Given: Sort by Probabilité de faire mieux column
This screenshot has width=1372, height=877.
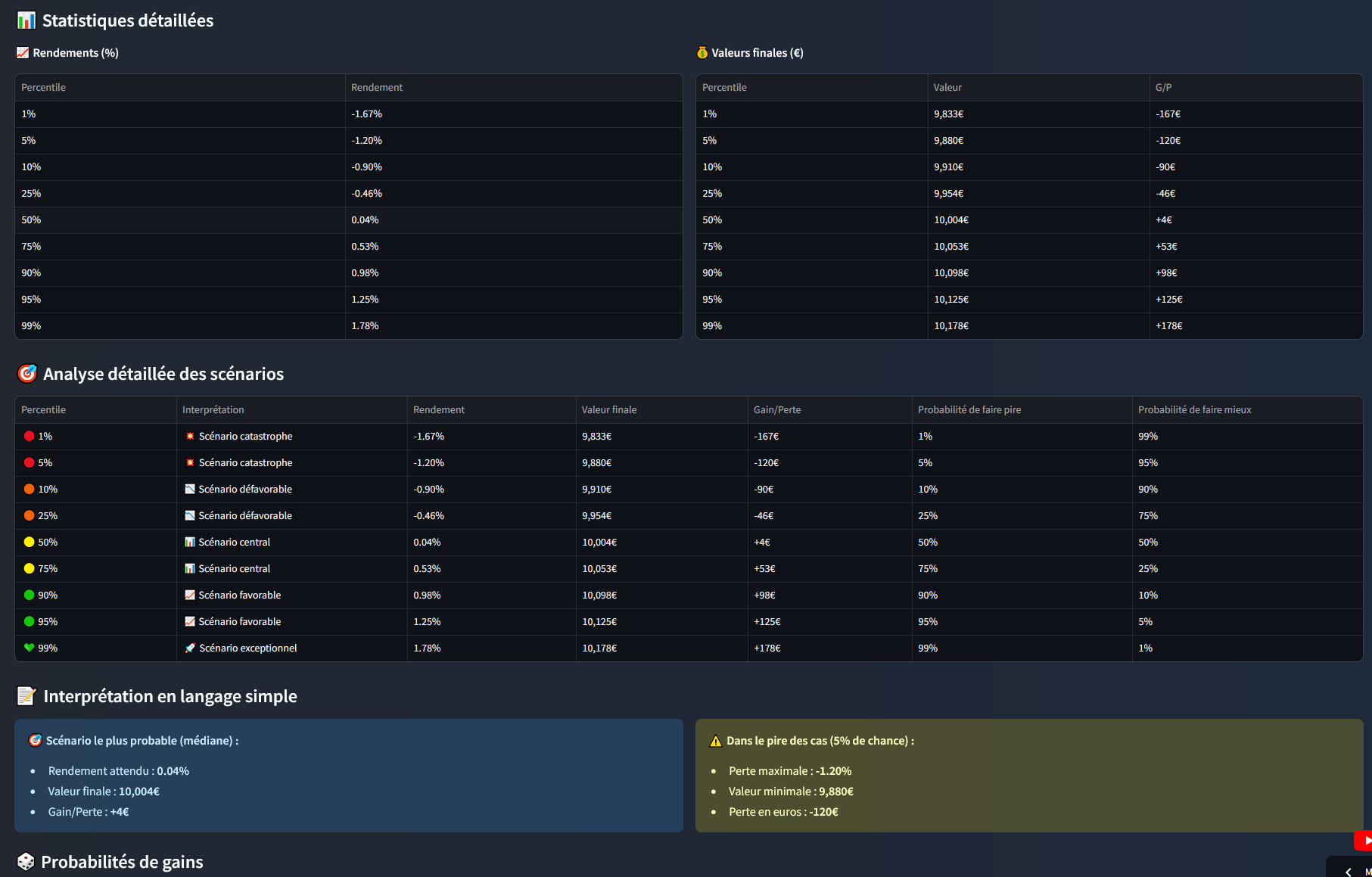Looking at the screenshot, I should [x=1194, y=410].
